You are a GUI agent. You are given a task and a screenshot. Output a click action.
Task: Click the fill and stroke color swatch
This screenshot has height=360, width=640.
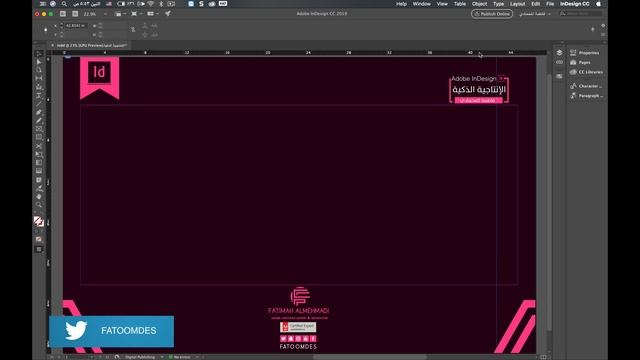coord(39,221)
